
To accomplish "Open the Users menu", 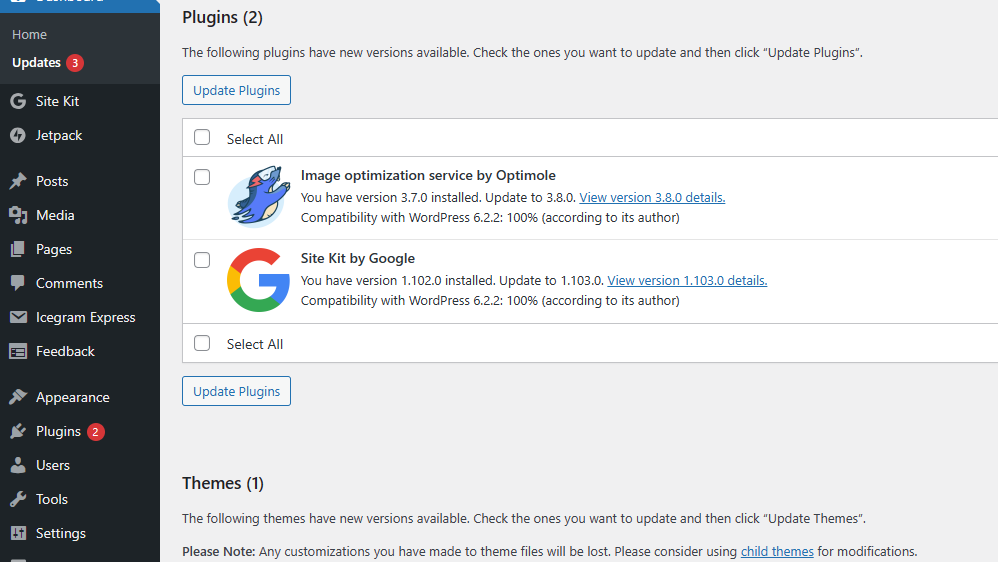I will (x=53, y=465).
